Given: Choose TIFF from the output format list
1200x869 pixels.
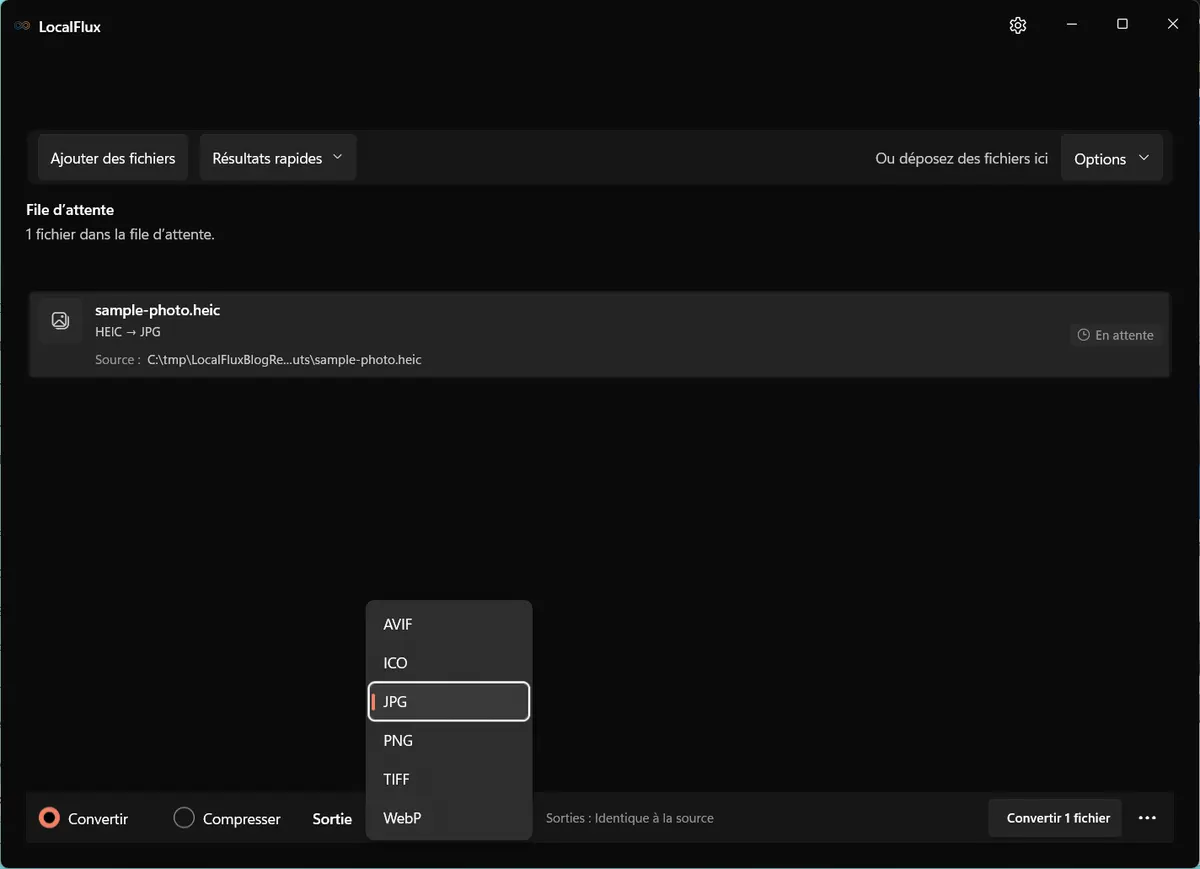Looking at the screenshot, I should tap(449, 779).
